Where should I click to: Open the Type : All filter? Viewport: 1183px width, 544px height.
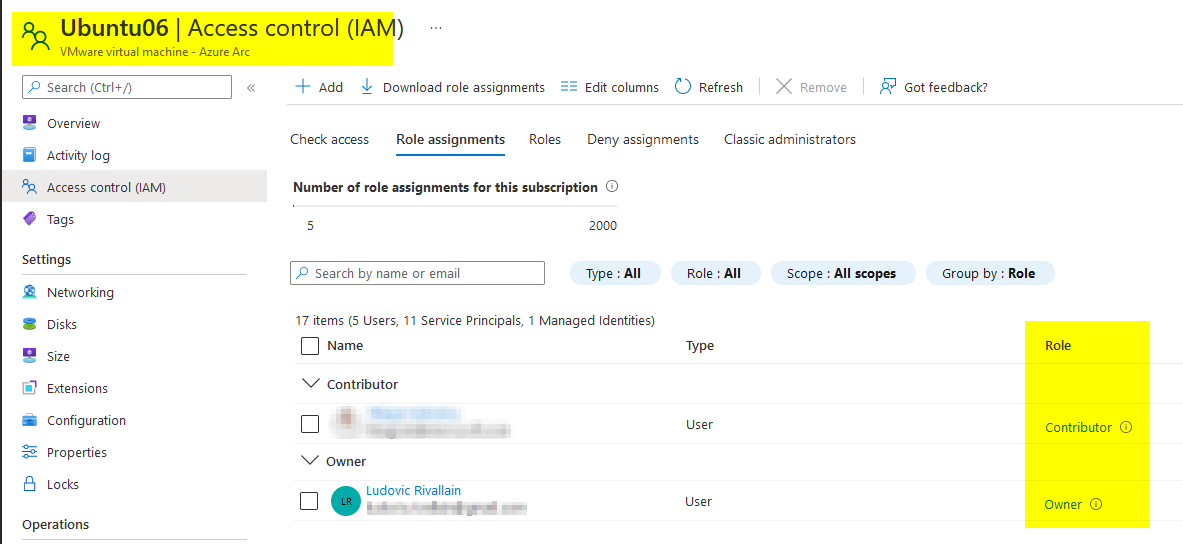click(x=615, y=273)
